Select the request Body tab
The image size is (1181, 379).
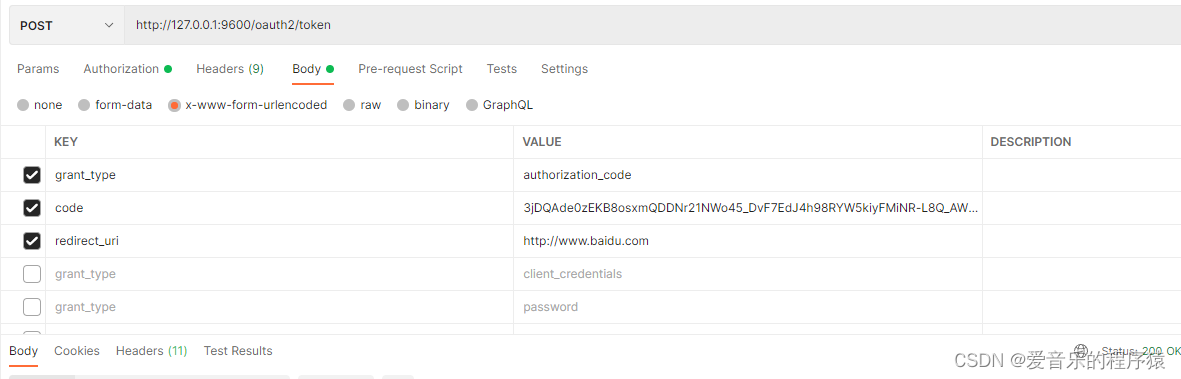(x=313, y=69)
